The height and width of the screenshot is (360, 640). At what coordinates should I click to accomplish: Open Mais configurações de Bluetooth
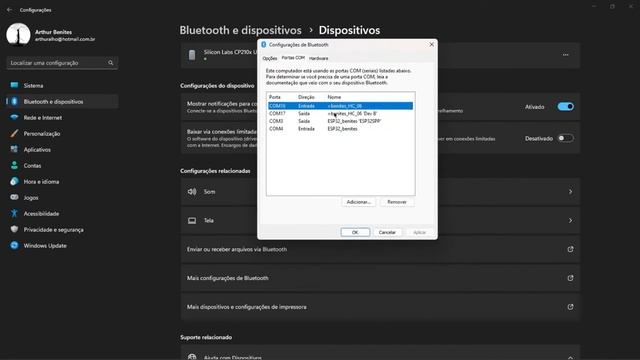380,278
